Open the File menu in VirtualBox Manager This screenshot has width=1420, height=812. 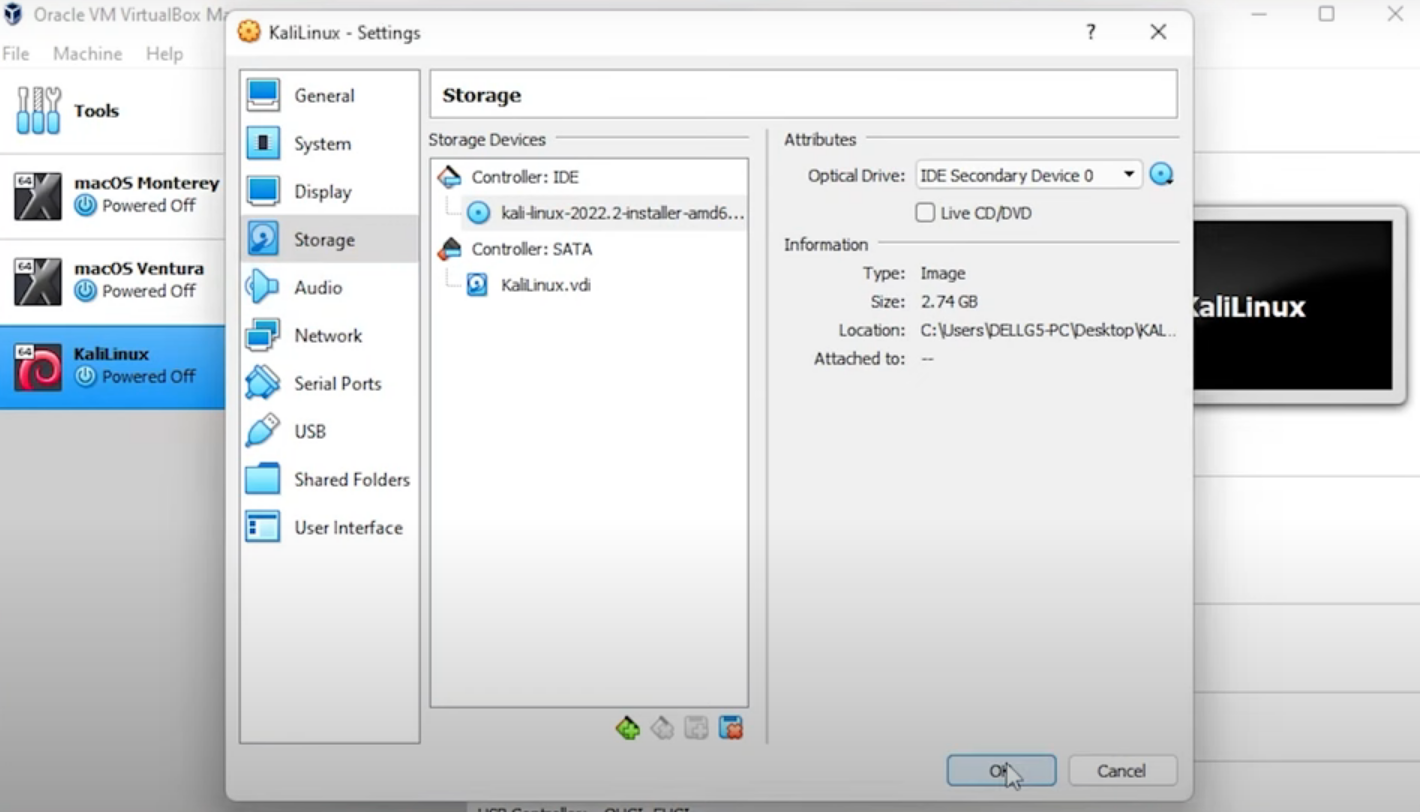tap(16, 54)
